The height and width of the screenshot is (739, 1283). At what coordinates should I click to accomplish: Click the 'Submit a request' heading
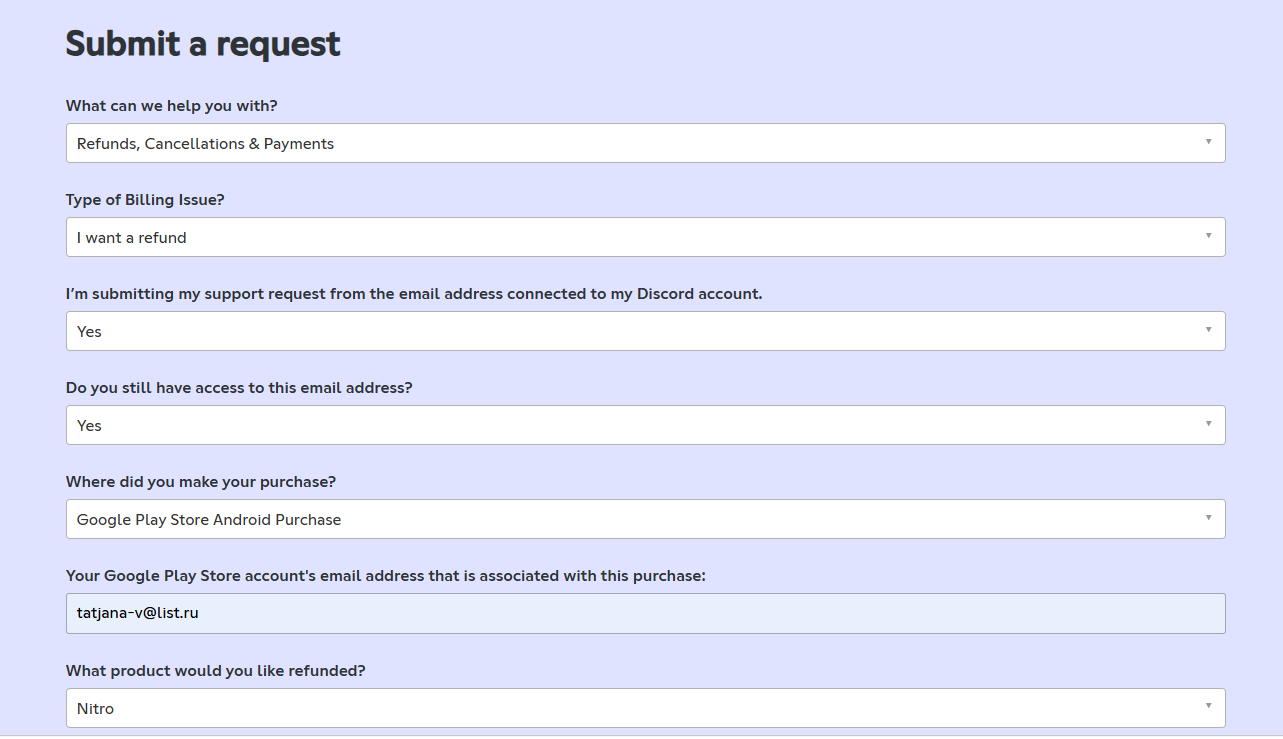coord(203,44)
